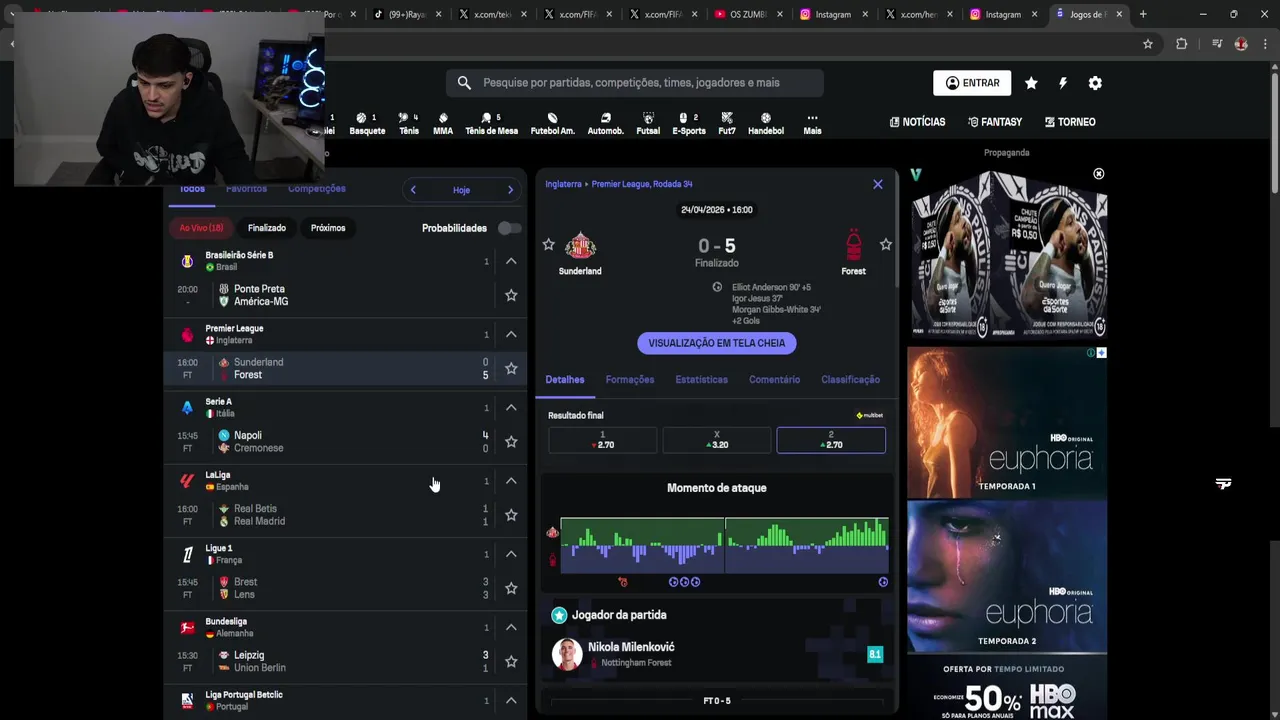Open the FANTASY section
The height and width of the screenshot is (720, 1280).
click(x=995, y=122)
